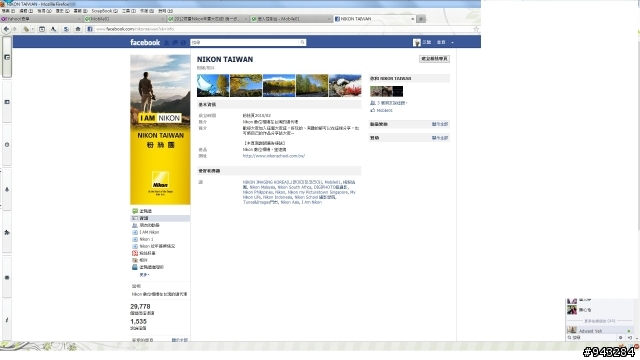Screen dimensions: 640x360
Task: Switch to the 2012 Nikon tab
Action: [207, 19]
